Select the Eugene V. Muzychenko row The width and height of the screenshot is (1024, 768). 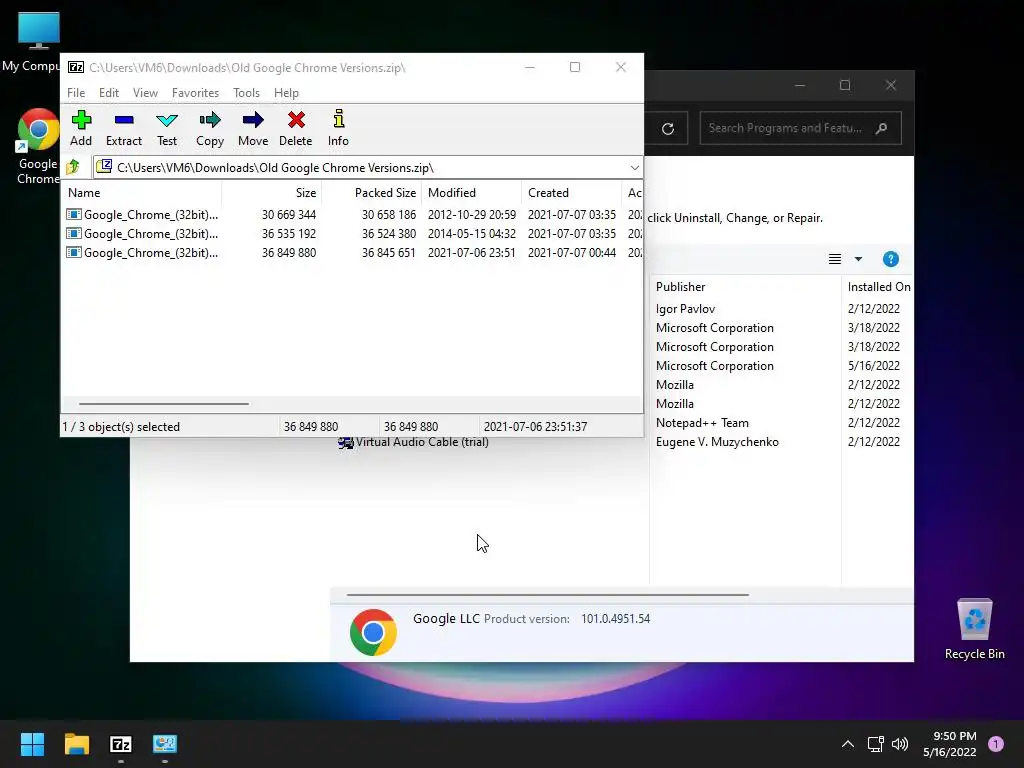717,441
